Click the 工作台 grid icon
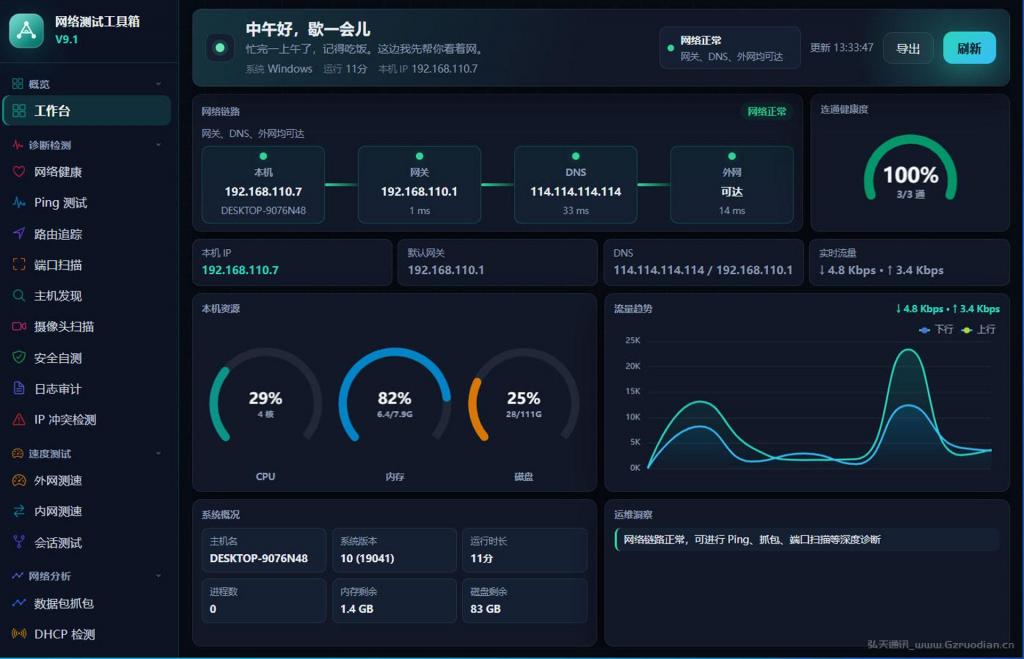 click(19, 110)
